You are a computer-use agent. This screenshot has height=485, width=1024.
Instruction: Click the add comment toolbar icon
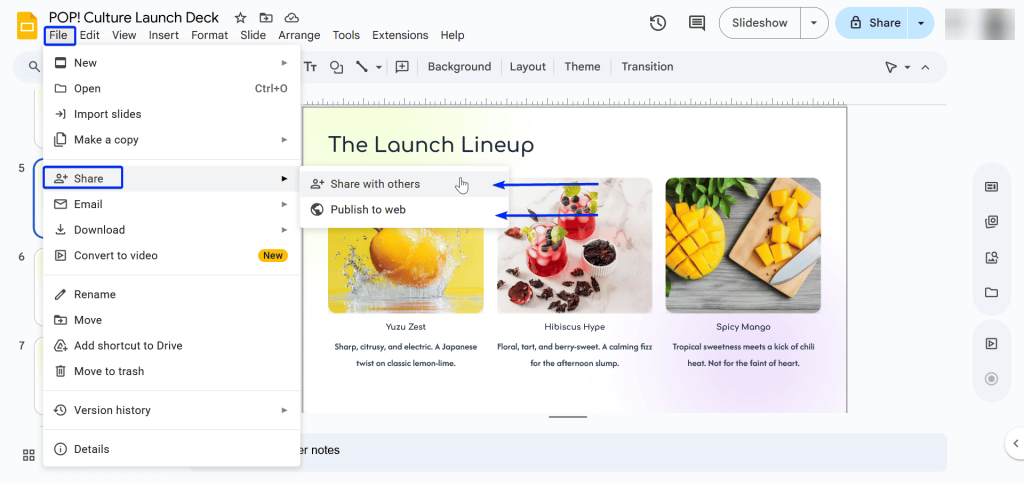click(x=402, y=67)
